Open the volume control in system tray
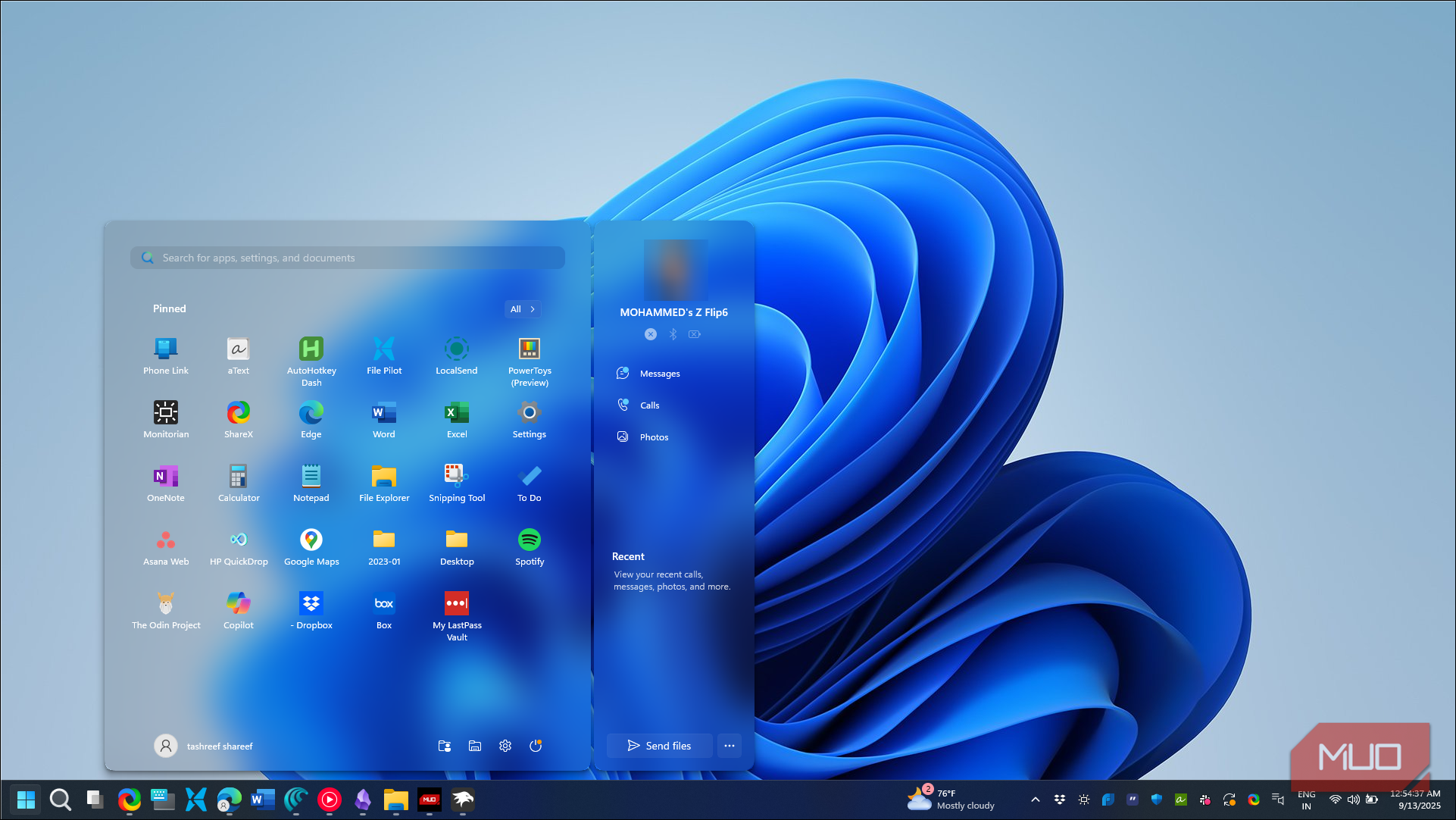 (x=1354, y=800)
